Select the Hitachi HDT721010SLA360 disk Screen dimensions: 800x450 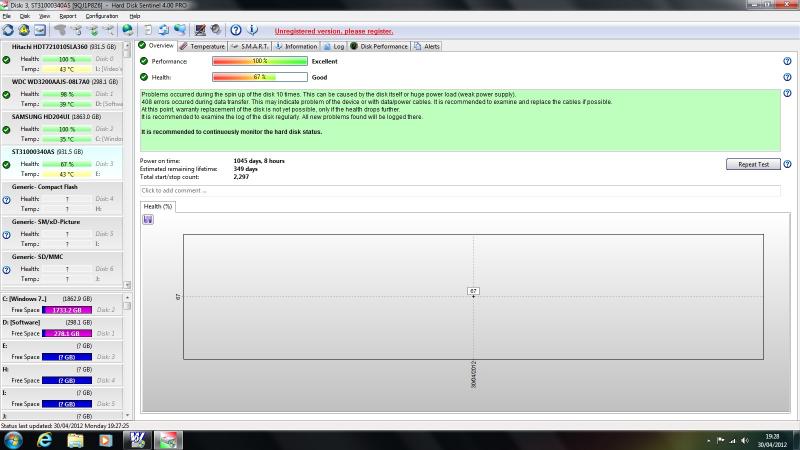coord(62,58)
